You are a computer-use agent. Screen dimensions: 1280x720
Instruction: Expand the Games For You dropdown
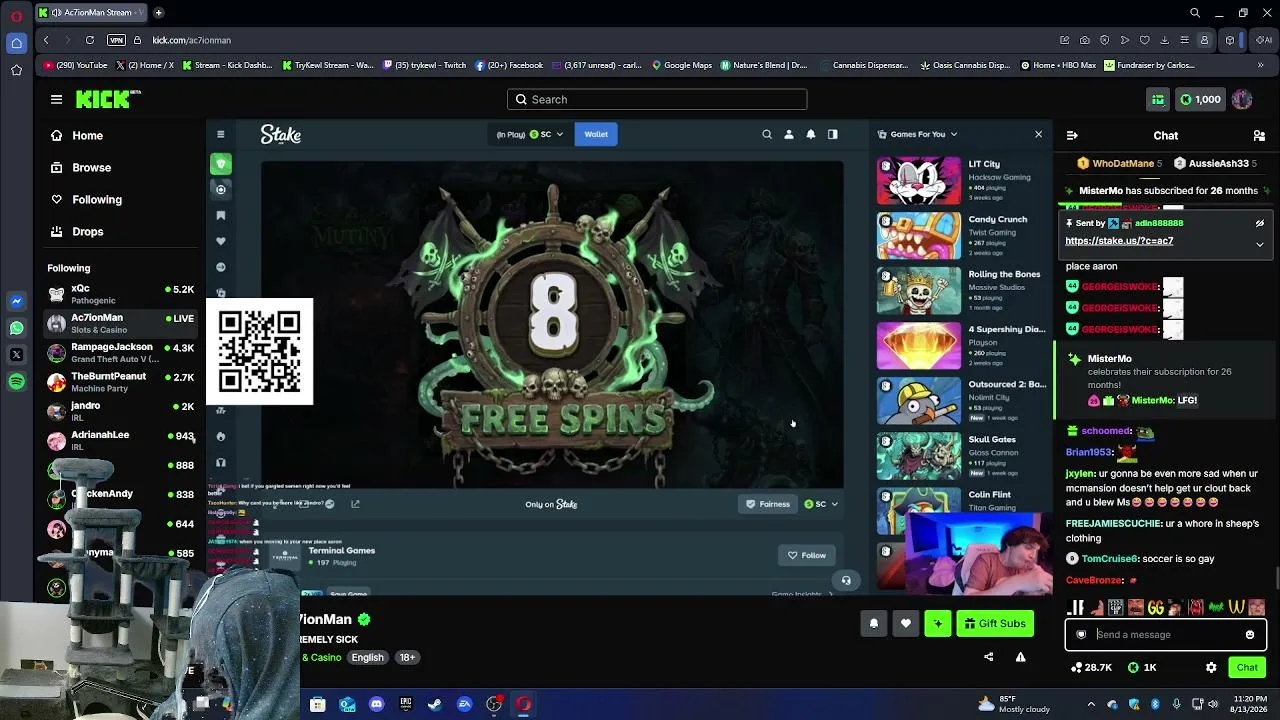coord(917,134)
